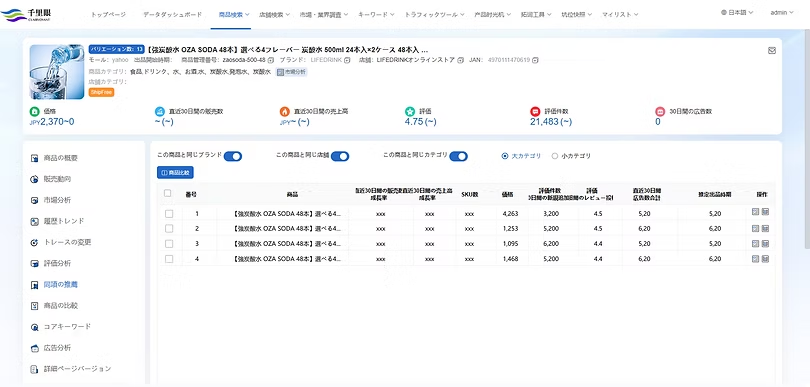The height and width of the screenshot is (387, 810).
Task: Click the 推定出品時期 column header
Action: pos(714,194)
